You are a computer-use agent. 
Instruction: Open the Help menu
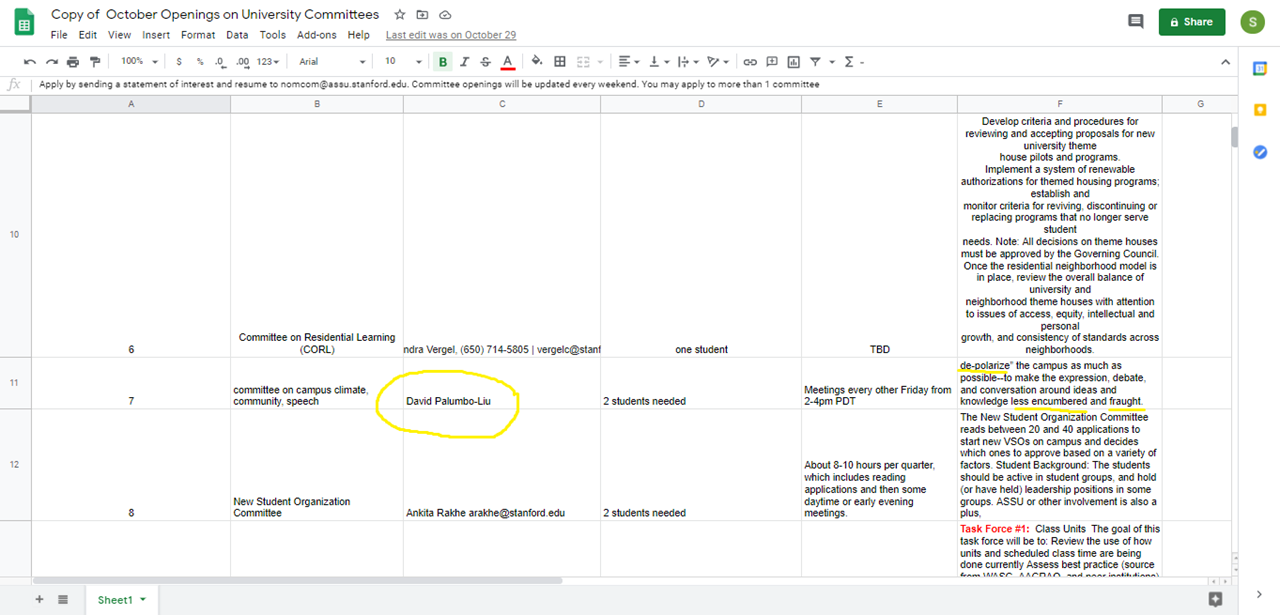click(x=359, y=35)
